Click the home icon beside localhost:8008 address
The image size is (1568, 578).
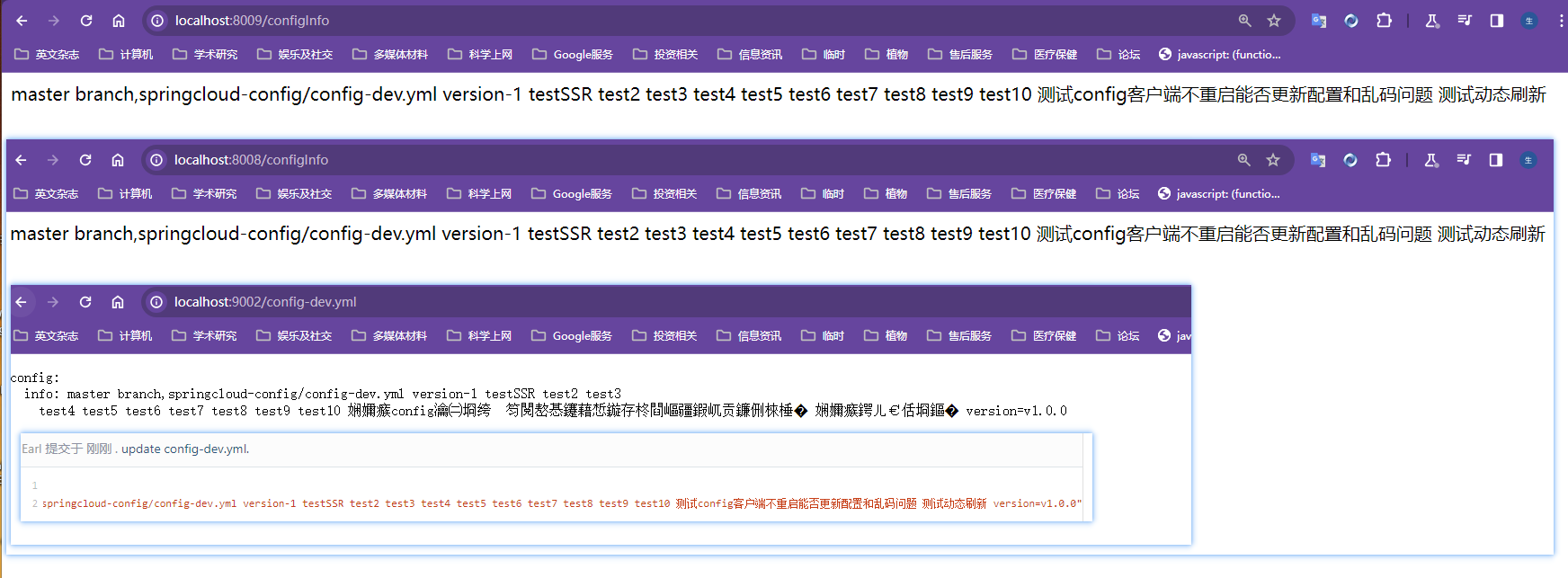point(118,160)
